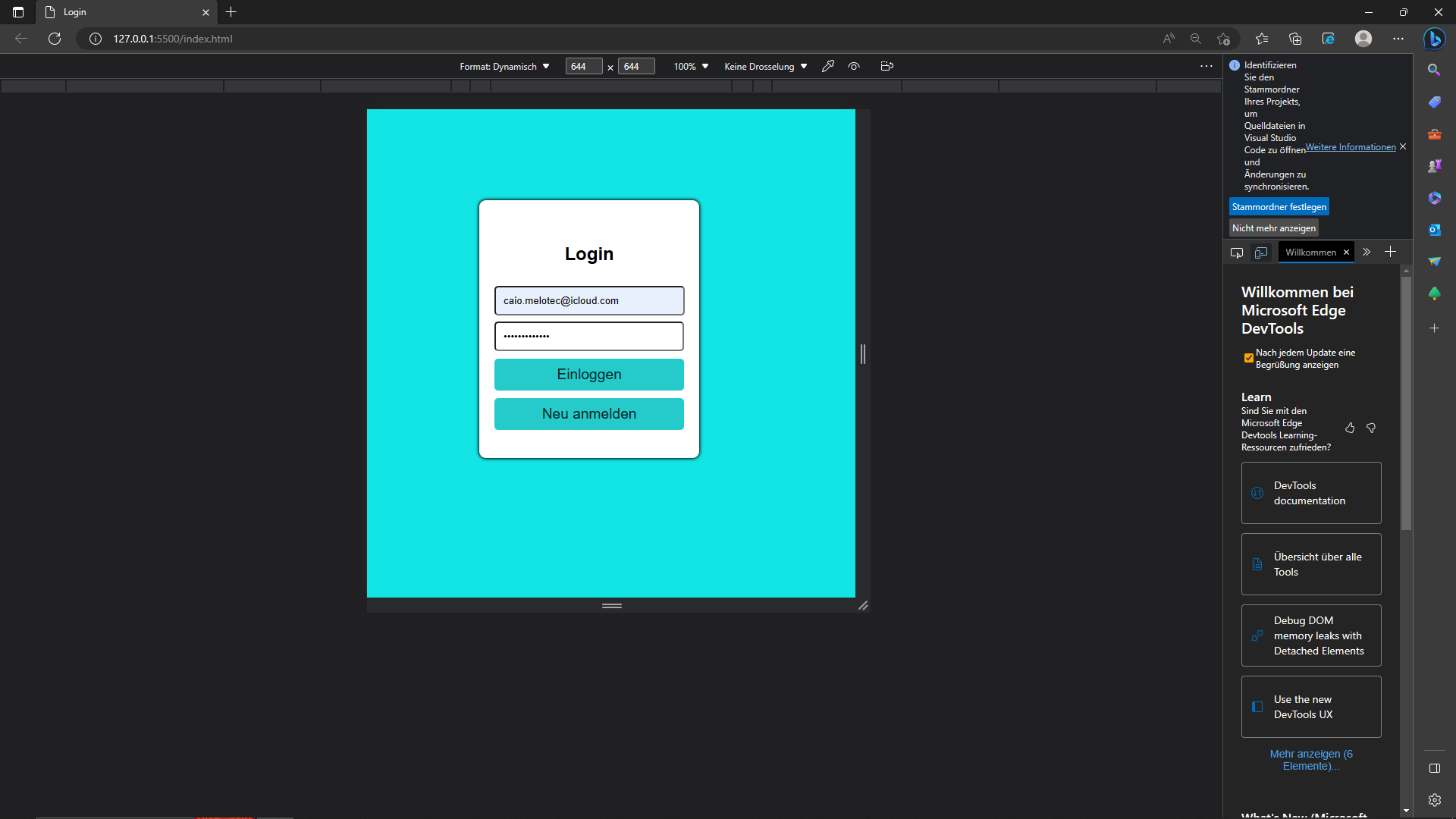Open the vision deficiency emulation eye icon
The width and height of the screenshot is (1456, 819).
pyautogui.click(x=854, y=66)
